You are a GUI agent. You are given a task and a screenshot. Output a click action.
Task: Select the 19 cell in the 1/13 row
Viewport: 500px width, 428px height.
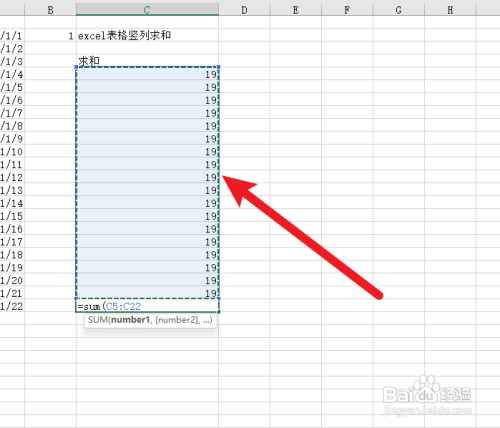pos(147,190)
